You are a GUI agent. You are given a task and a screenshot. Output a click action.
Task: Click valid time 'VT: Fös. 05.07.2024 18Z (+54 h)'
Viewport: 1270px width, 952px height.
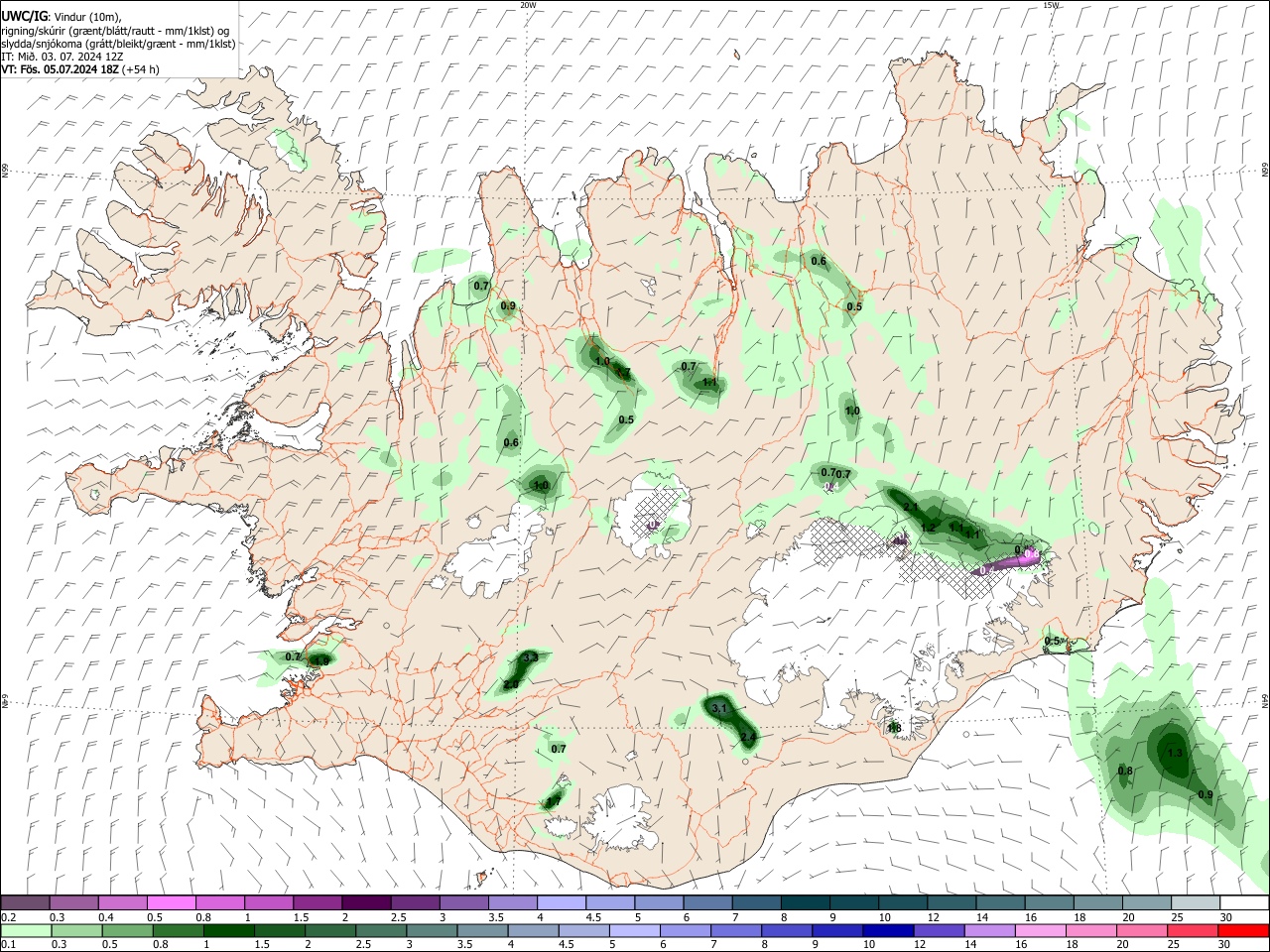point(79,69)
